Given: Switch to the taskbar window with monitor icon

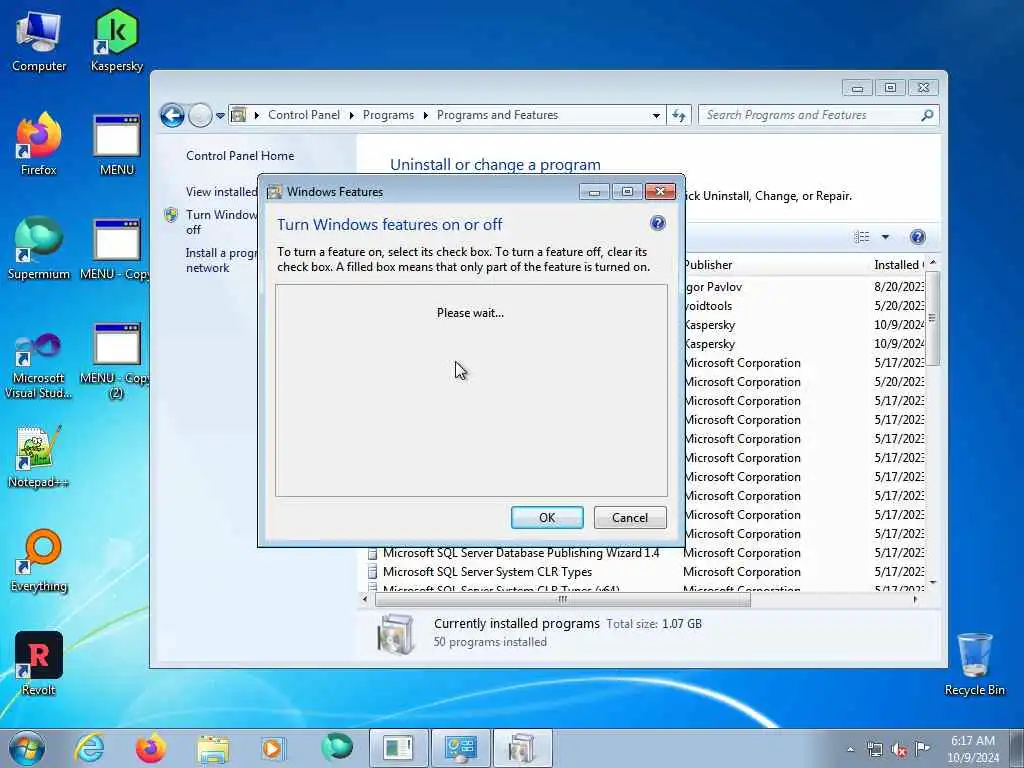Looking at the screenshot, I should pos(460,748).
